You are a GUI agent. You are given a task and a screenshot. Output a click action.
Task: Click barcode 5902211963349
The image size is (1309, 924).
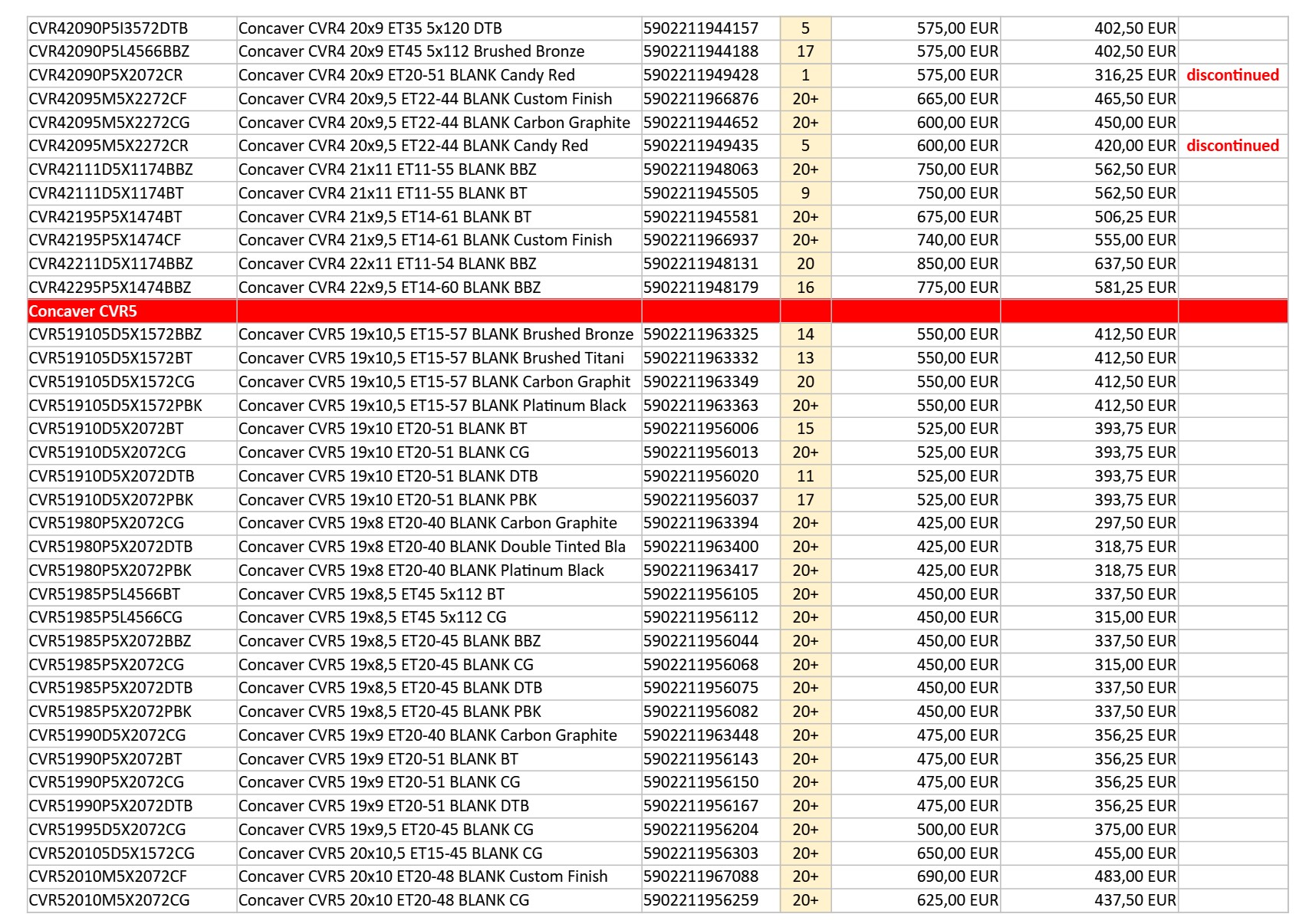pyautogui.click(x=701, y=382)
